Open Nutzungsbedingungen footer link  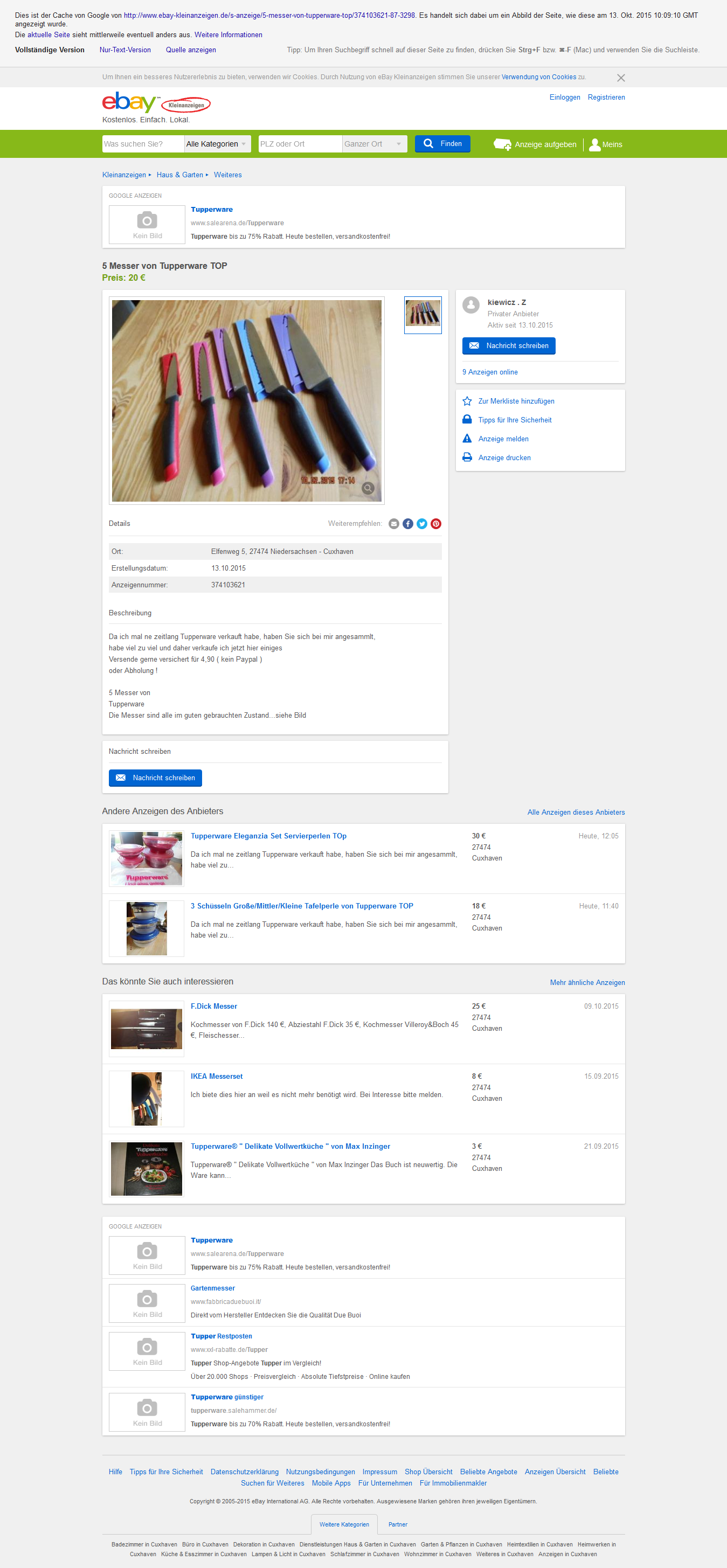pos(320,1472)
